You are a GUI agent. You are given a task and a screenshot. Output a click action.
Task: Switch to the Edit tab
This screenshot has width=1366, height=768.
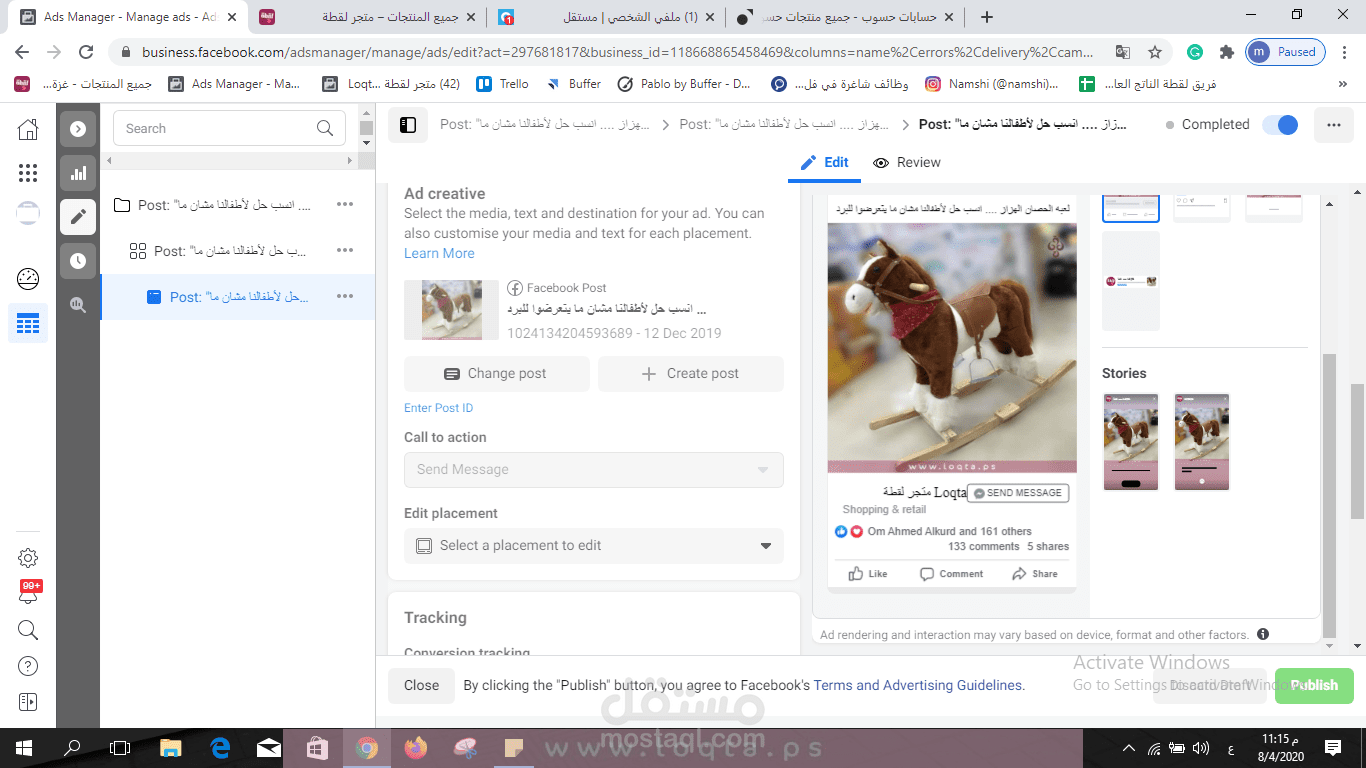pos(824,162)
